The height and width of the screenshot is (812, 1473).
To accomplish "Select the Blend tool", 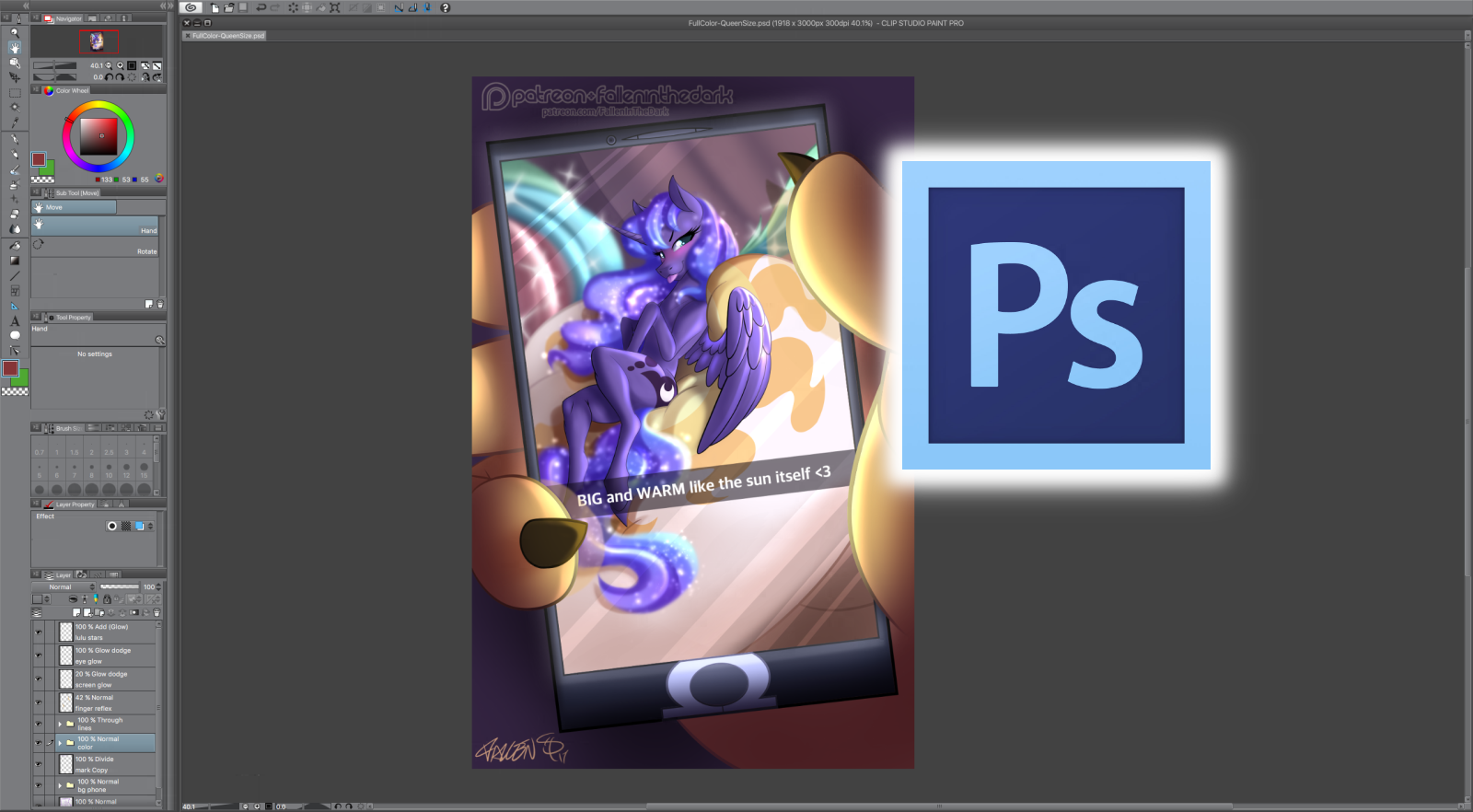I will (x=15, y=229).
